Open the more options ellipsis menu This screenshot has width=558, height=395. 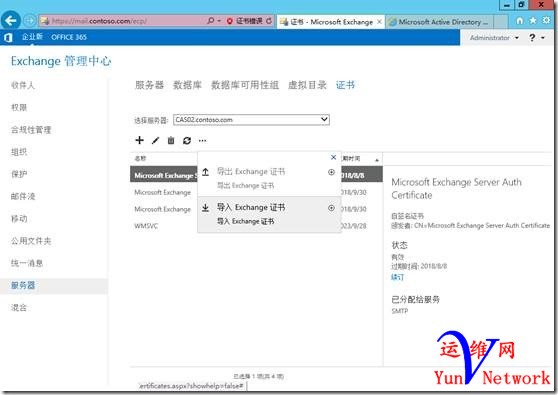click(202, 141)
